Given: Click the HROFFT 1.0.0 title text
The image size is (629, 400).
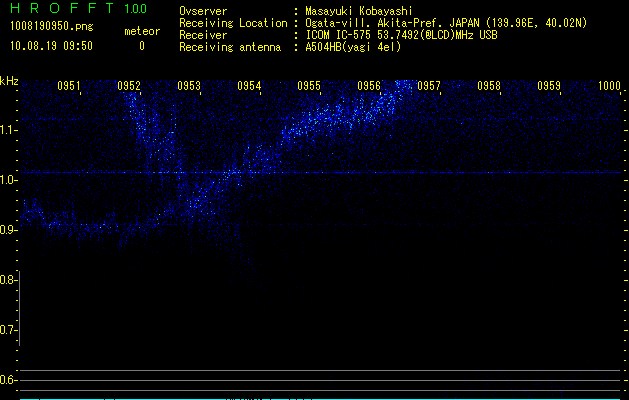Looking at the screenshot, I should click(x=78, y=8).
